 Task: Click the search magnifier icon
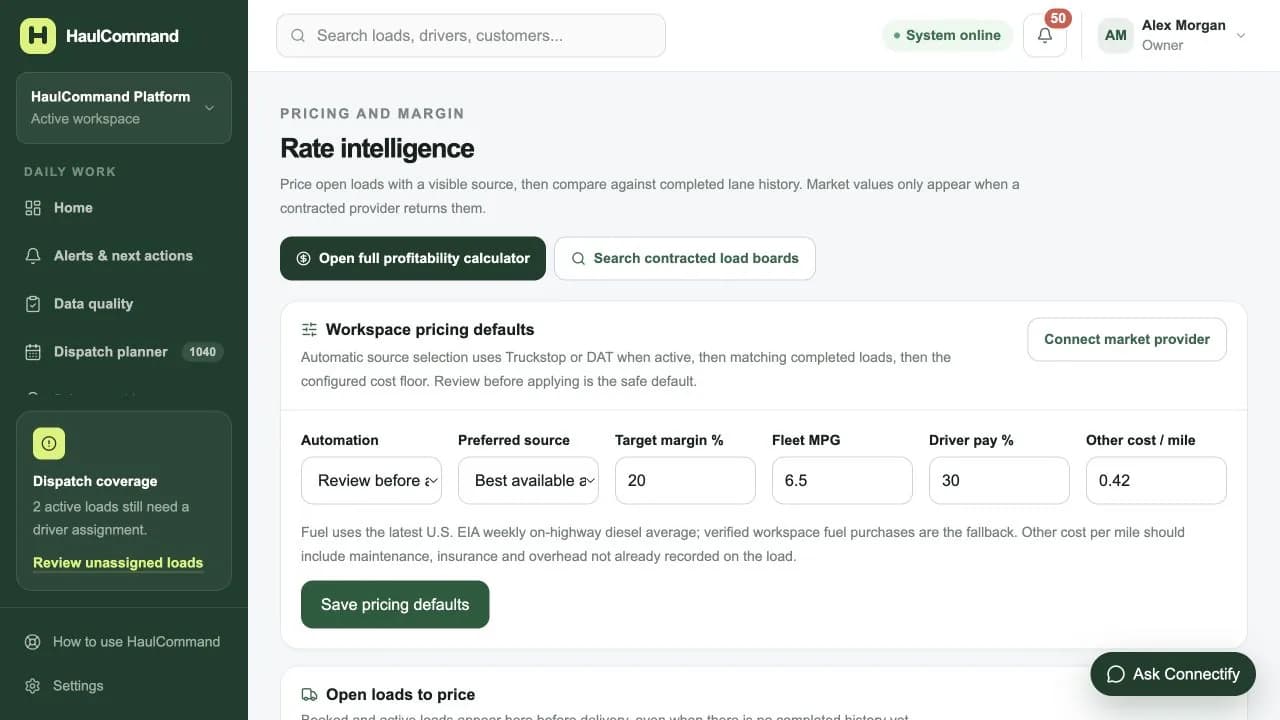(x=298, y=36)
